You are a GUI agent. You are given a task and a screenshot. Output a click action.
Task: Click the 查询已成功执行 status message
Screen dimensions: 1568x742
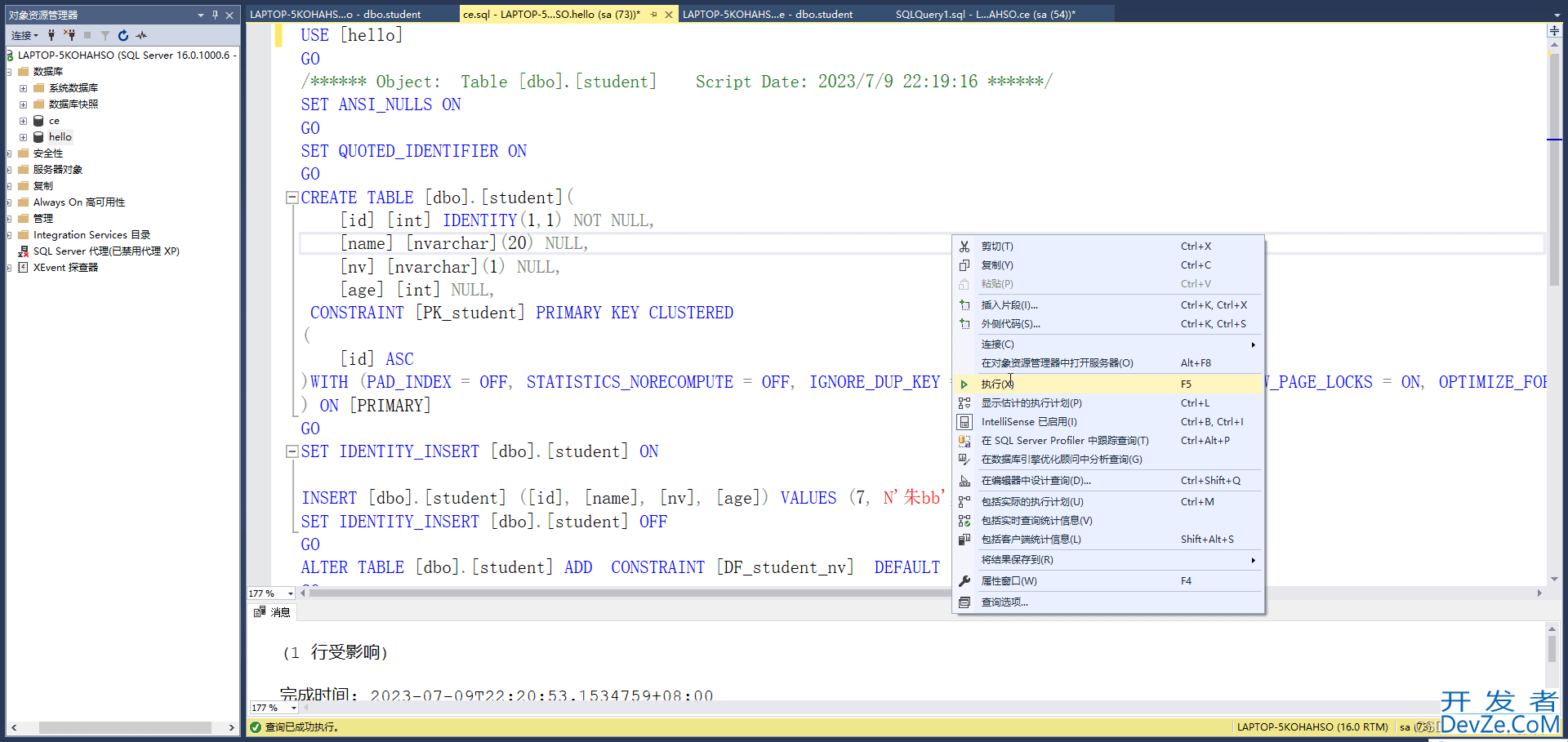coord(301,727)
